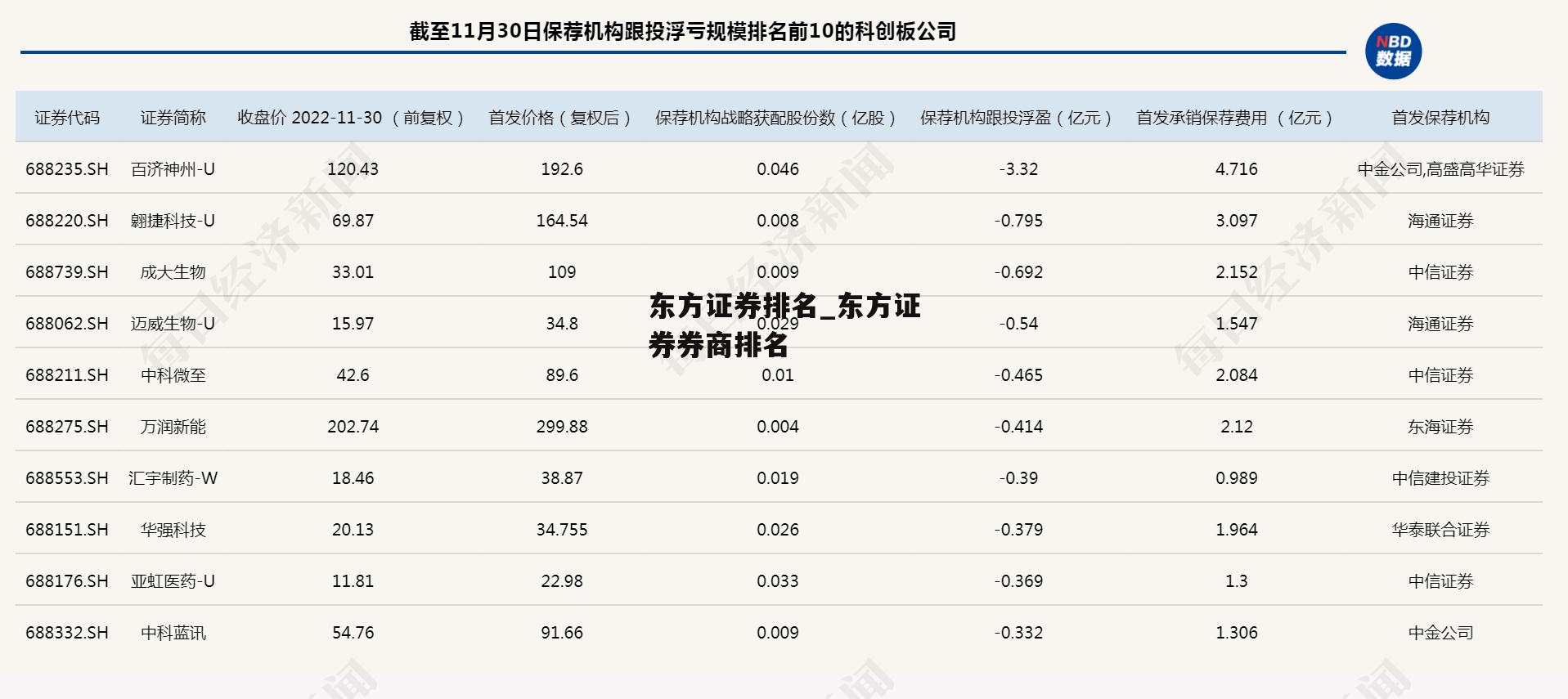Click the issue price 34.8

562,324
